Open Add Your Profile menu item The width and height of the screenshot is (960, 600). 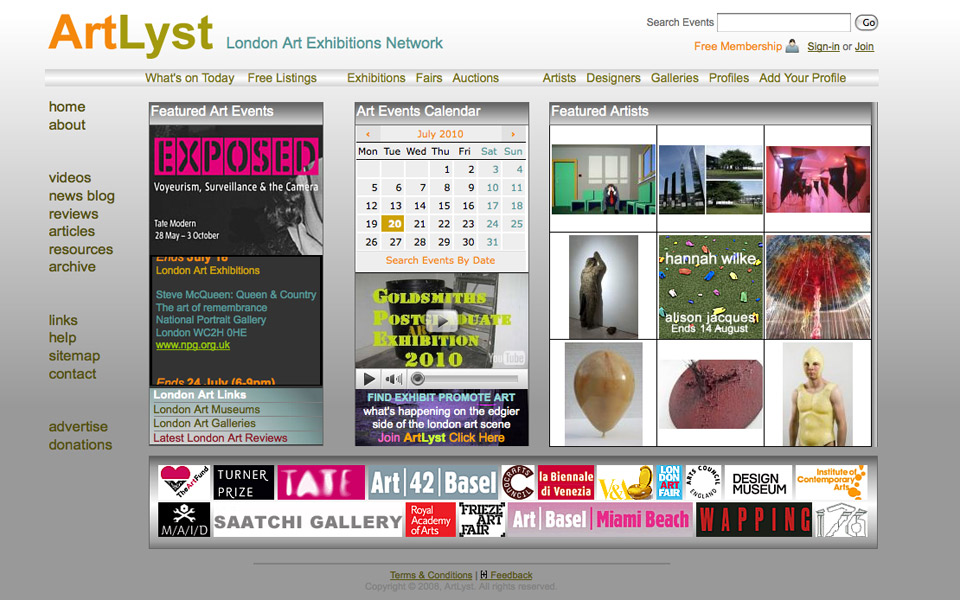[x=803, y=78]
